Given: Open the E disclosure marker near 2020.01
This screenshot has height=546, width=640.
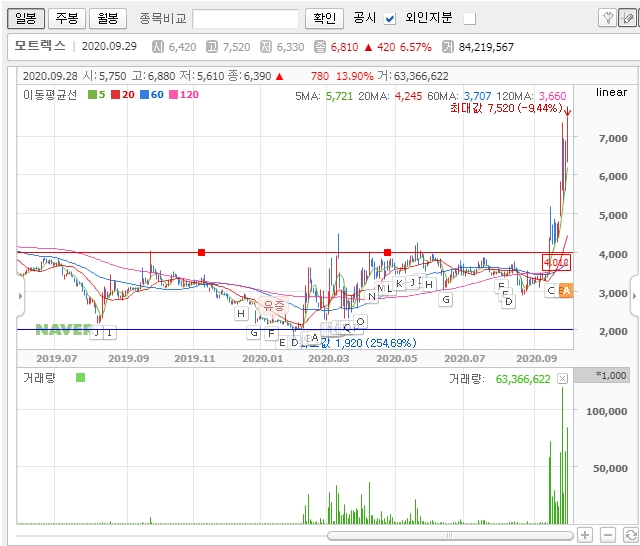Looking at the screenshot, I should click(282, 343).
